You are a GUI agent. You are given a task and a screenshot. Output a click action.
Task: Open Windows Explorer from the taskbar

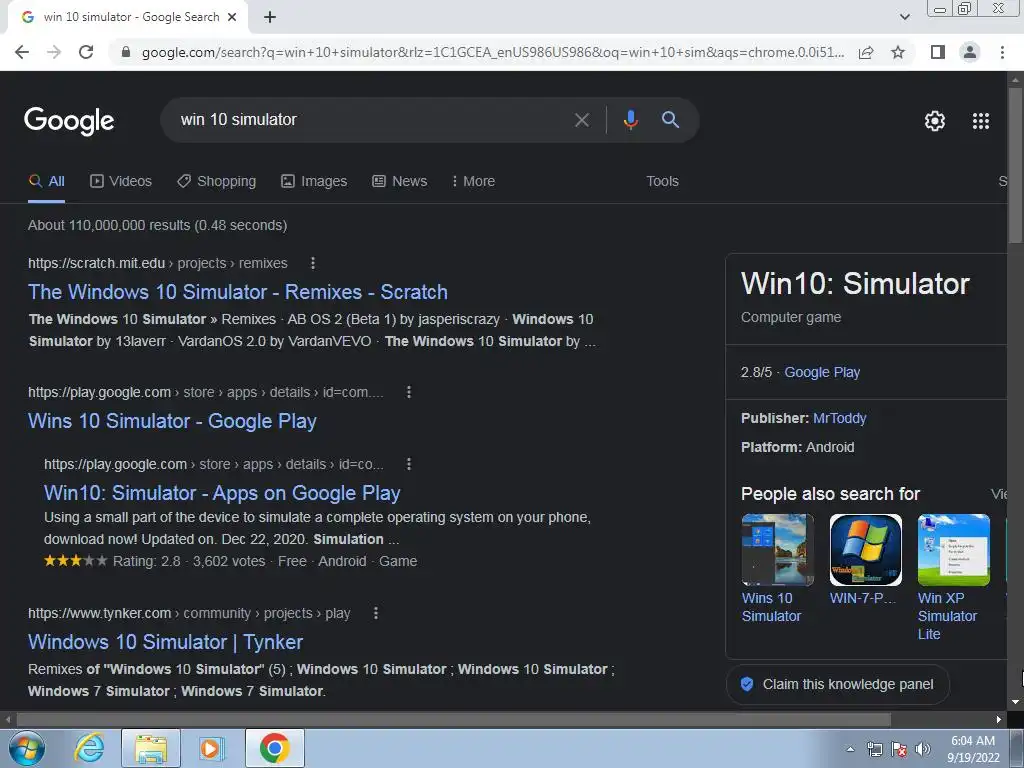pos(151,748)
